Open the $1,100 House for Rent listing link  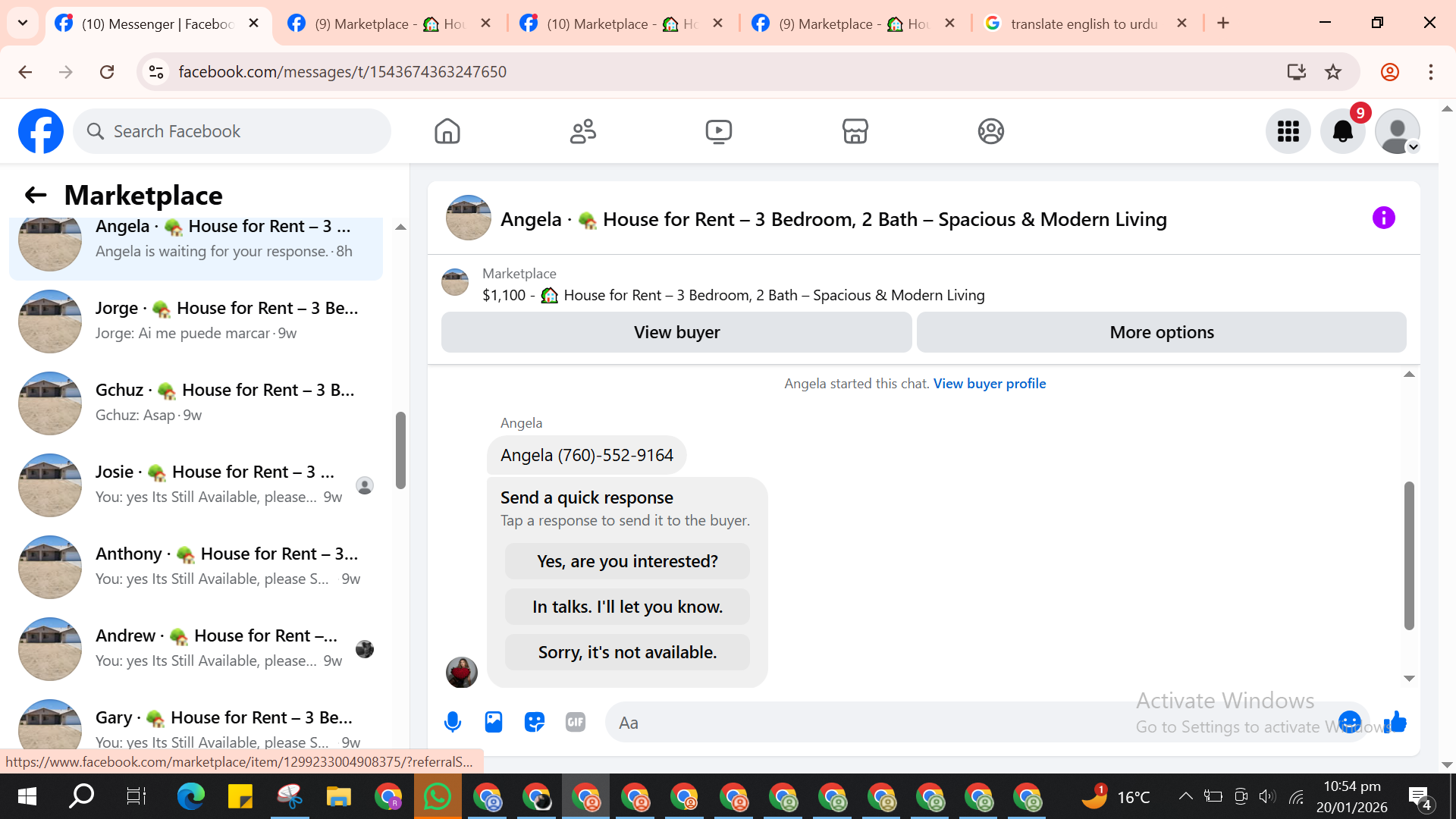[x=733, y=295]
